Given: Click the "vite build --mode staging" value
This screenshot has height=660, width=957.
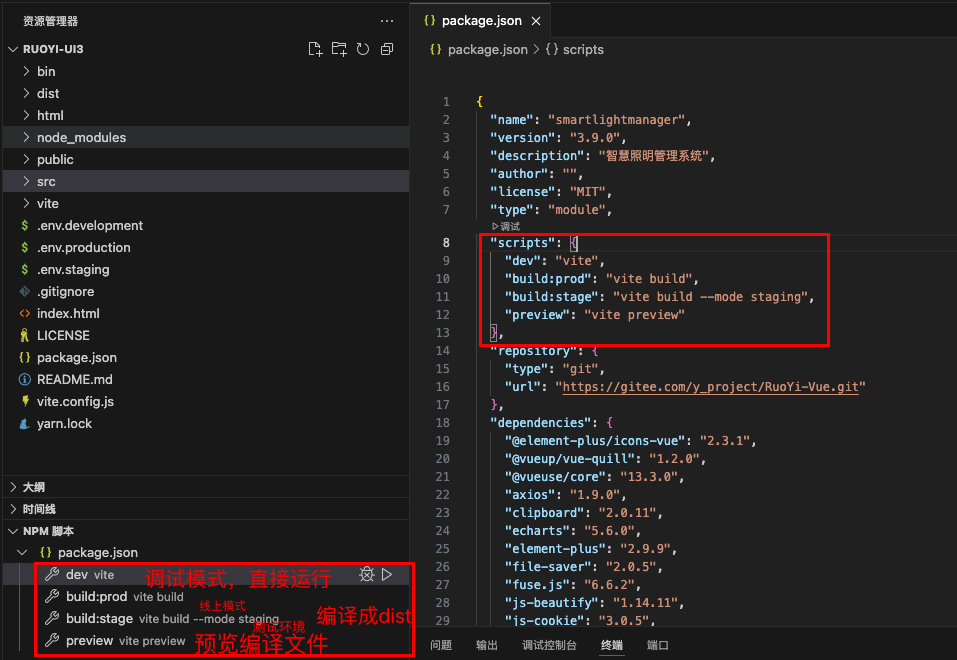Looking at the screenshot, I should pos(710,297).
